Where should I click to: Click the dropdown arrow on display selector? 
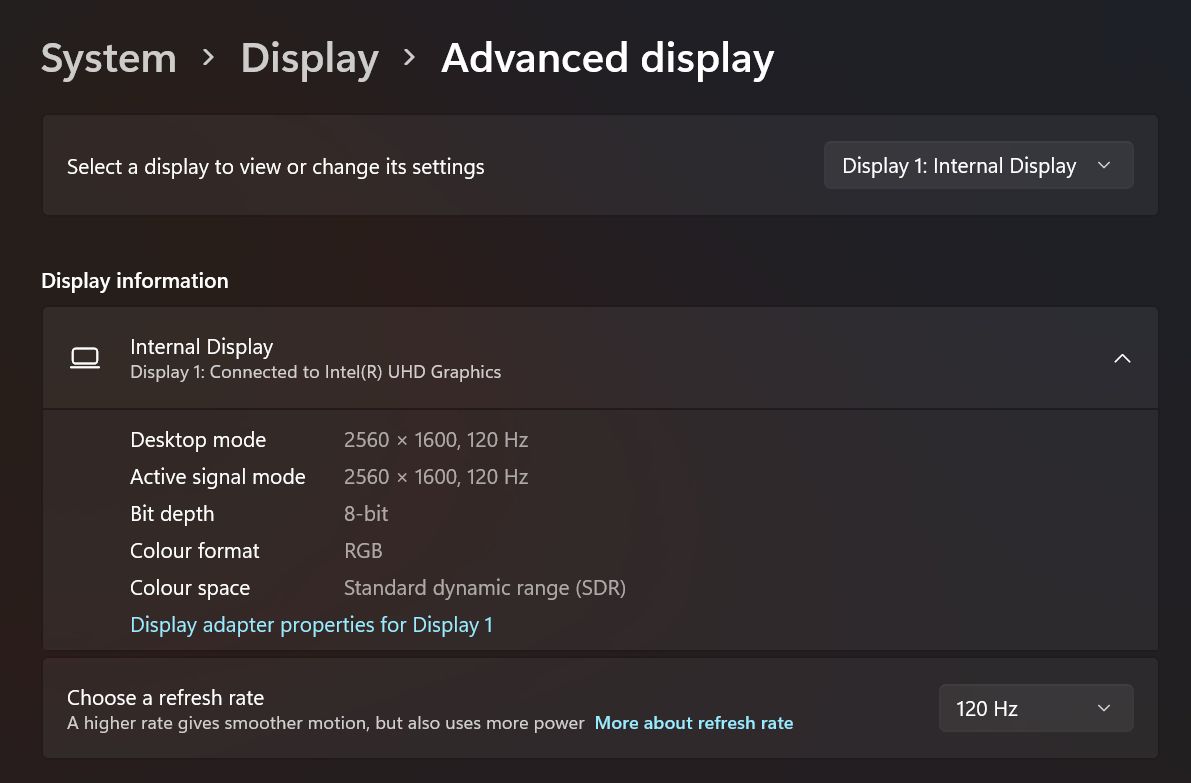pos(1104,166)
